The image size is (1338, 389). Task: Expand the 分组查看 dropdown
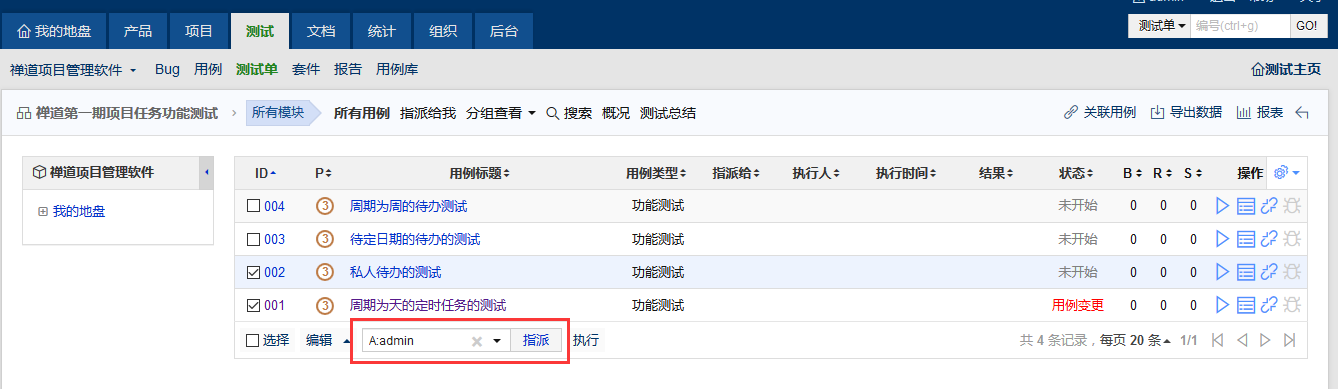501,113
